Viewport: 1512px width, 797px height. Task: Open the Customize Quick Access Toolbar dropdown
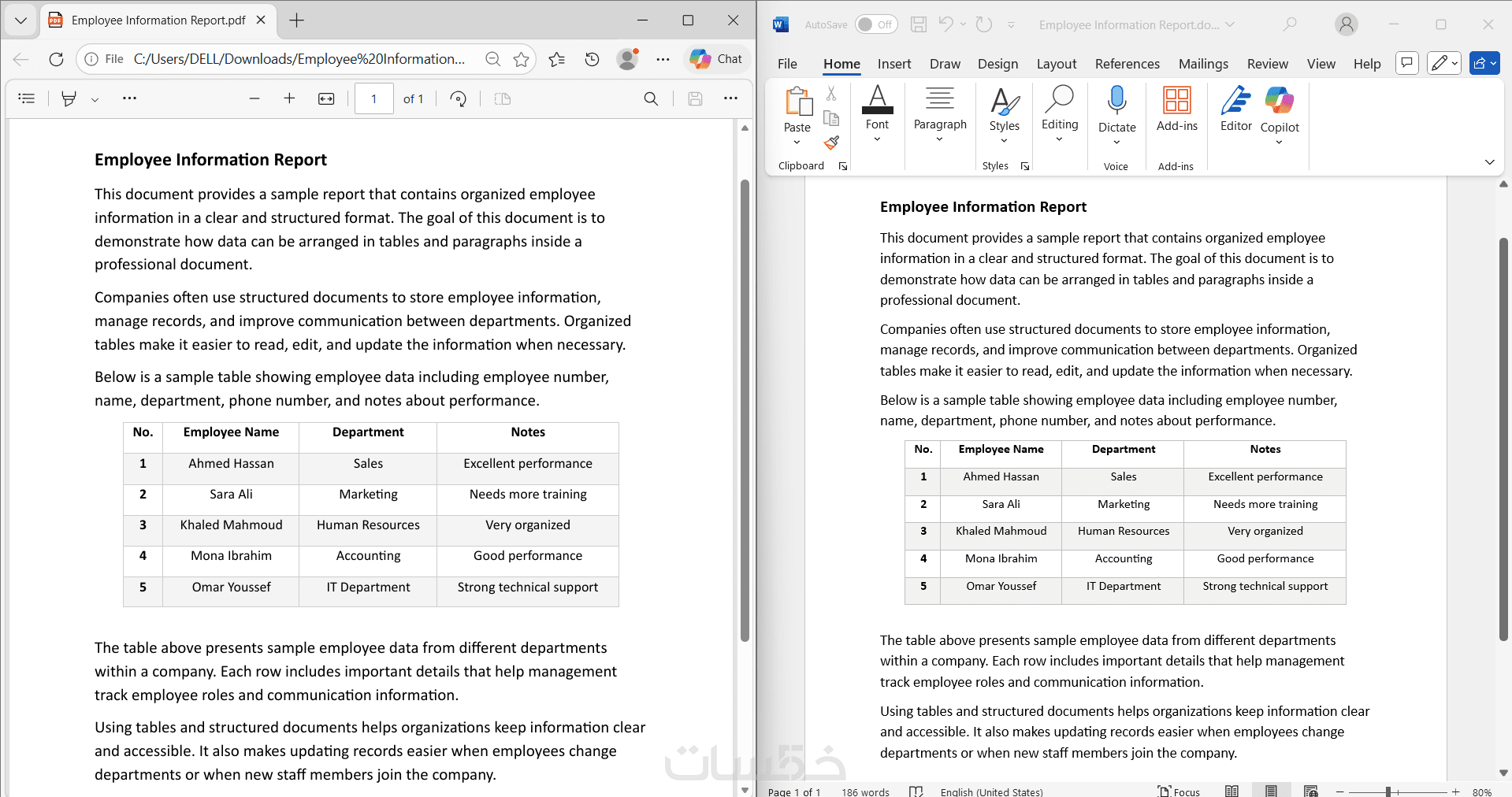[x=1011, y=25]
